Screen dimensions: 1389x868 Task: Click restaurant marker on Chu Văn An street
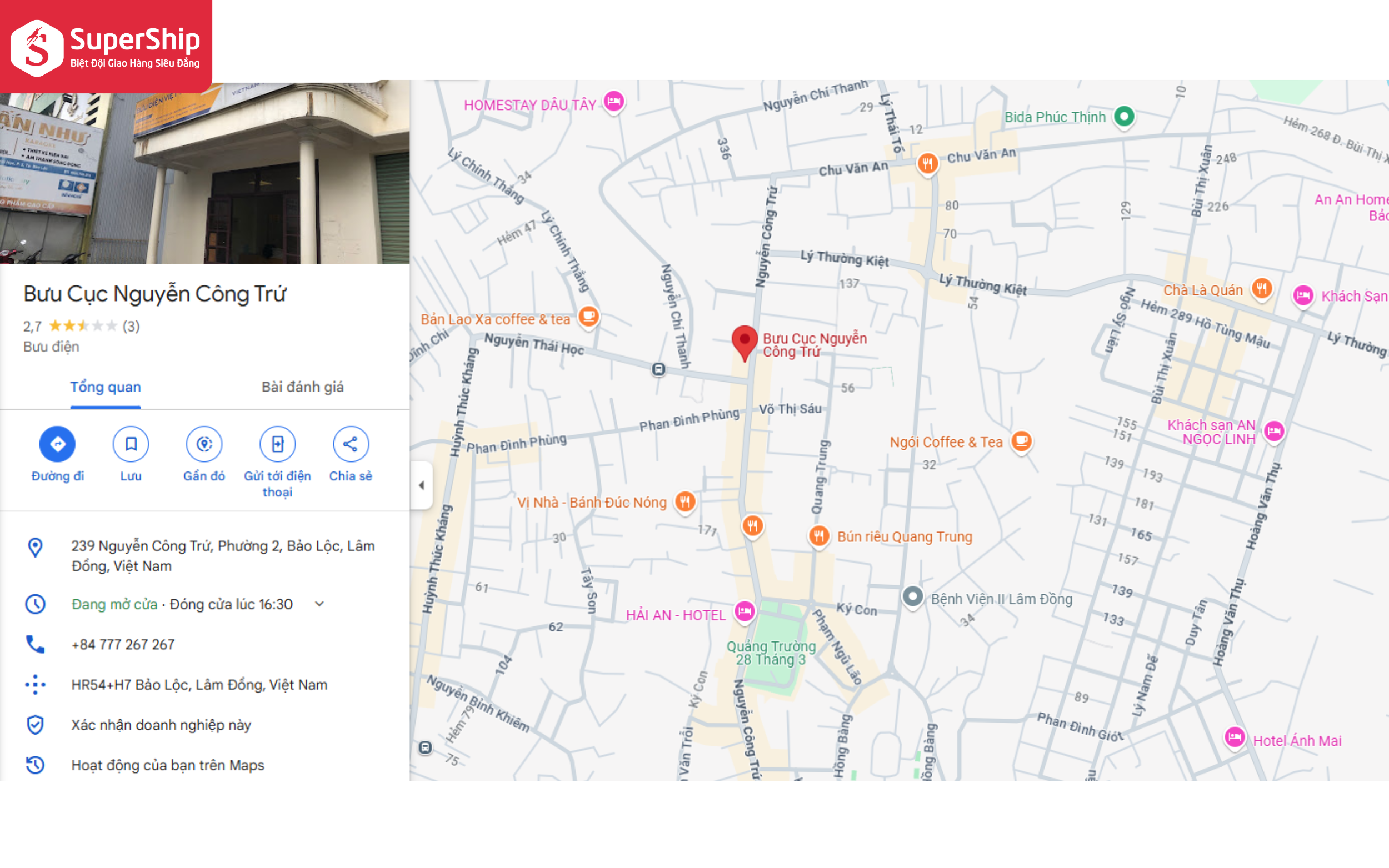pos(927,164)
